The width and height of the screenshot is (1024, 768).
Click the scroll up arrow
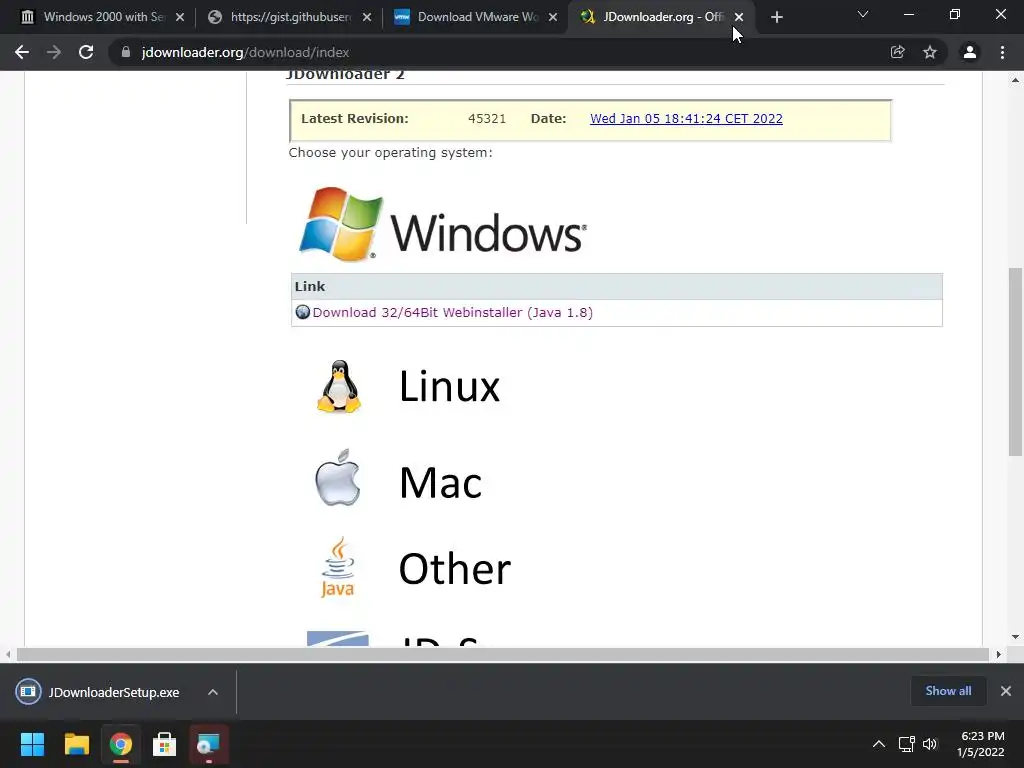[x=1015, y=80]
